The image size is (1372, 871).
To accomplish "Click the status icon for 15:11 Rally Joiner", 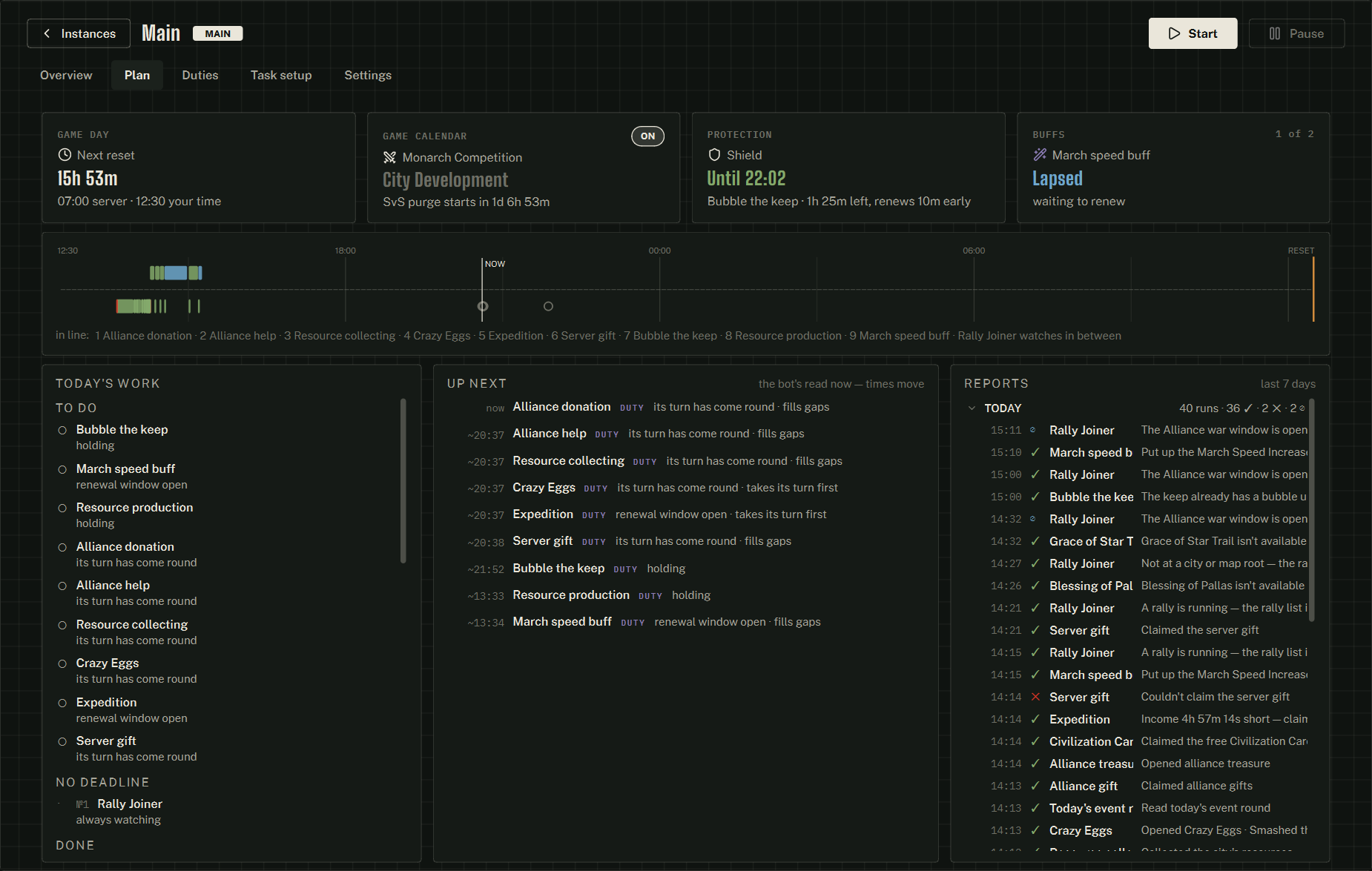I will coord(1032,430).
